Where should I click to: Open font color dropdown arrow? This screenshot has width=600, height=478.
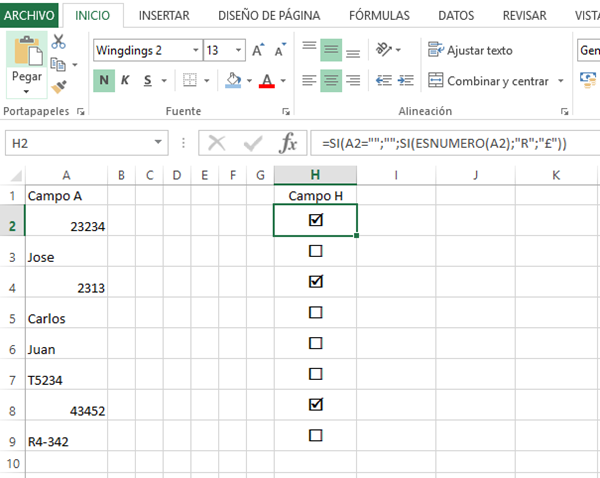pyautogui.click(x=283, y=80)
